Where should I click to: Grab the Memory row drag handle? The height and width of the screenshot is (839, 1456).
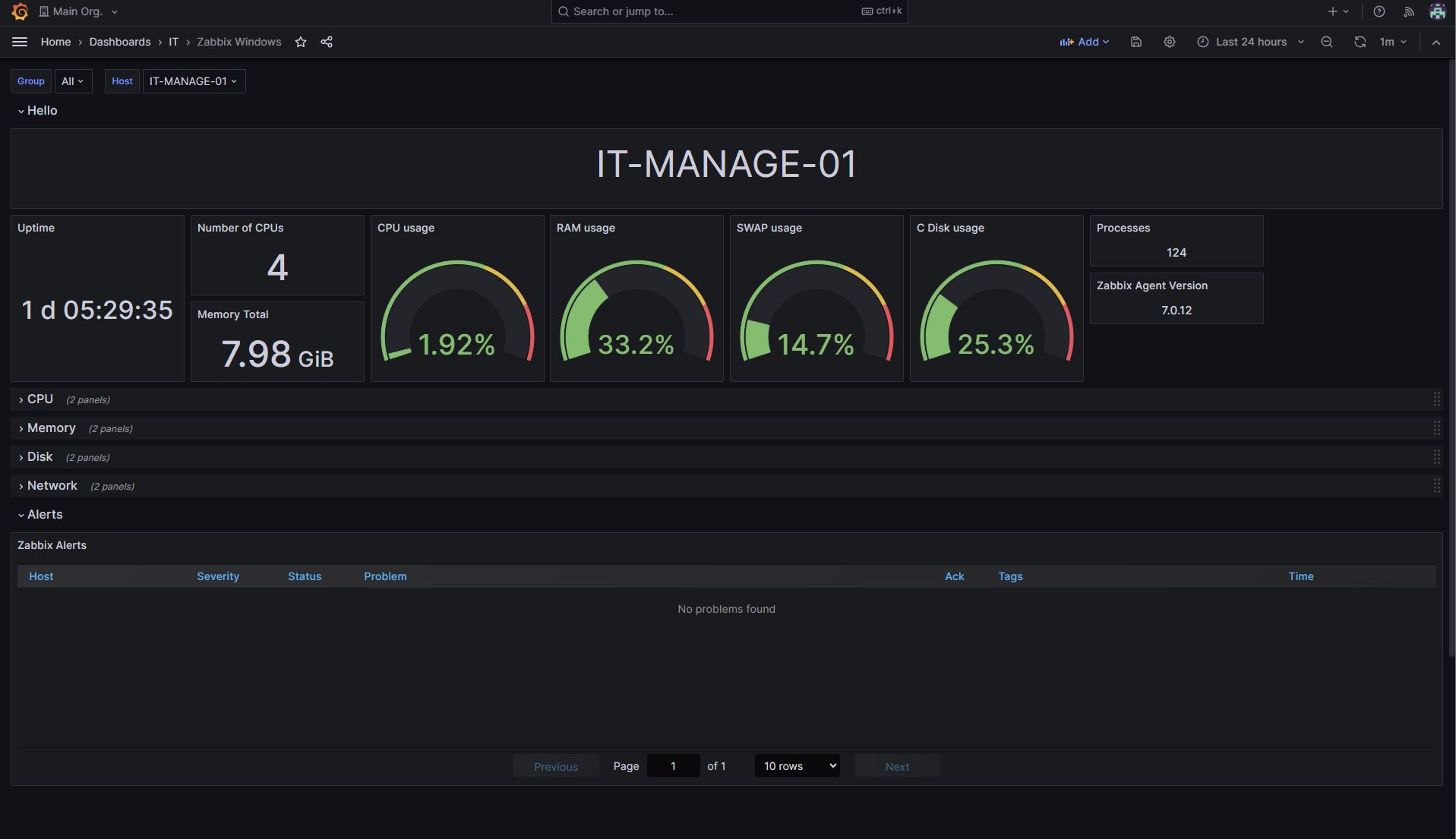1437,428
